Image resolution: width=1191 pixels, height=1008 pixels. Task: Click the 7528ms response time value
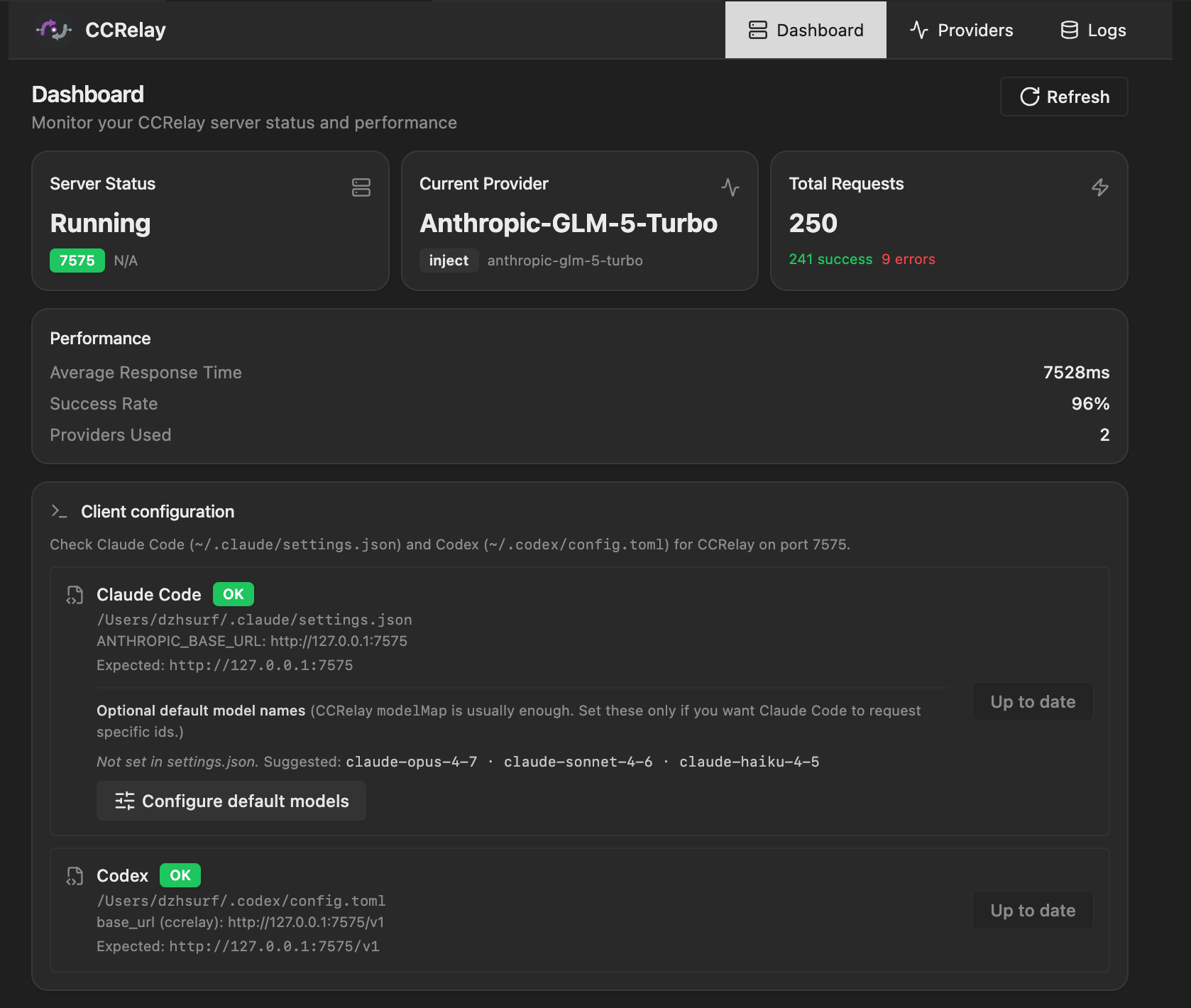(x=1076, y=373)
